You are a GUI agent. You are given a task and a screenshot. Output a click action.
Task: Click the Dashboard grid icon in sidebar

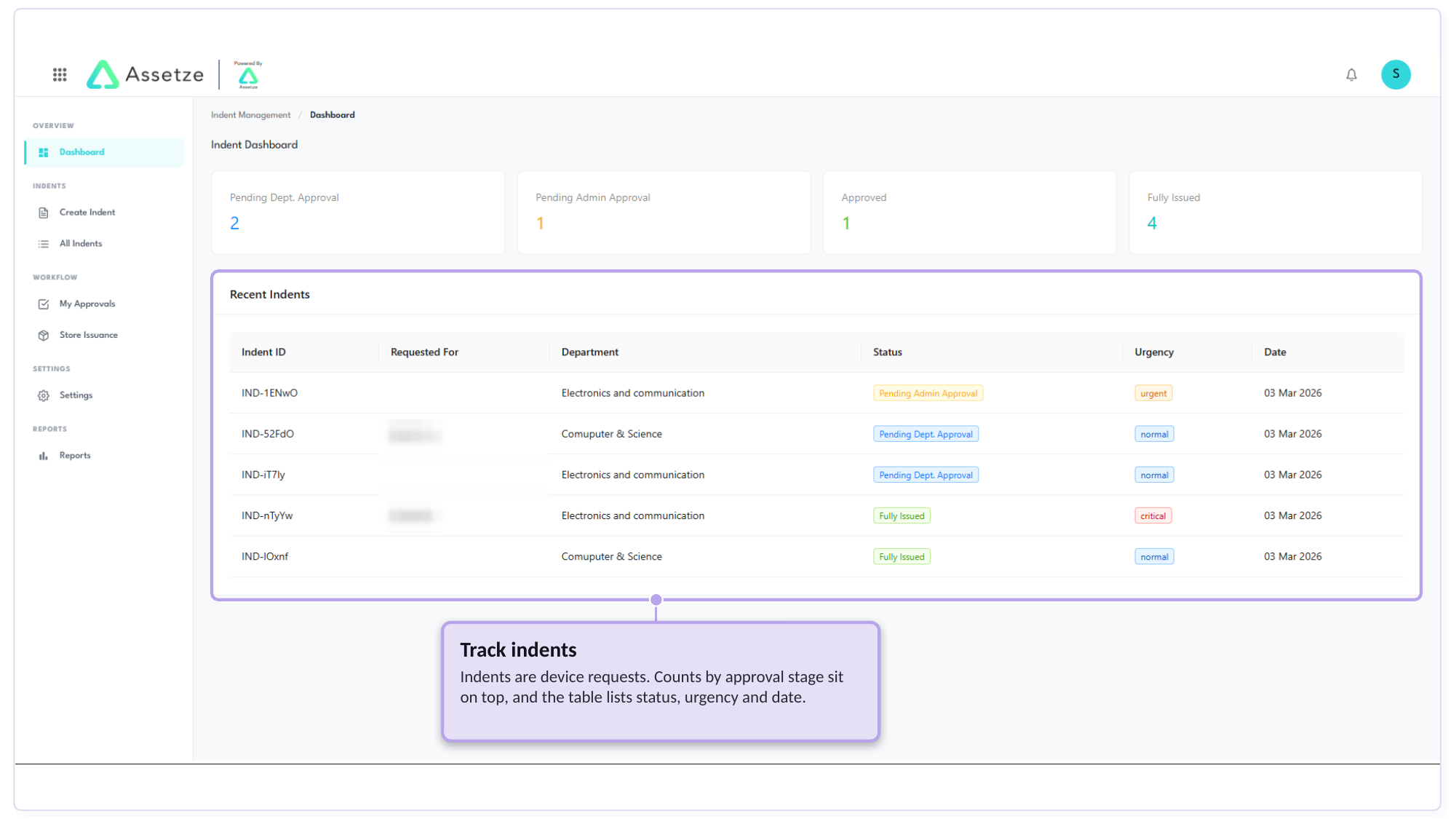click(x=44, y=152)
